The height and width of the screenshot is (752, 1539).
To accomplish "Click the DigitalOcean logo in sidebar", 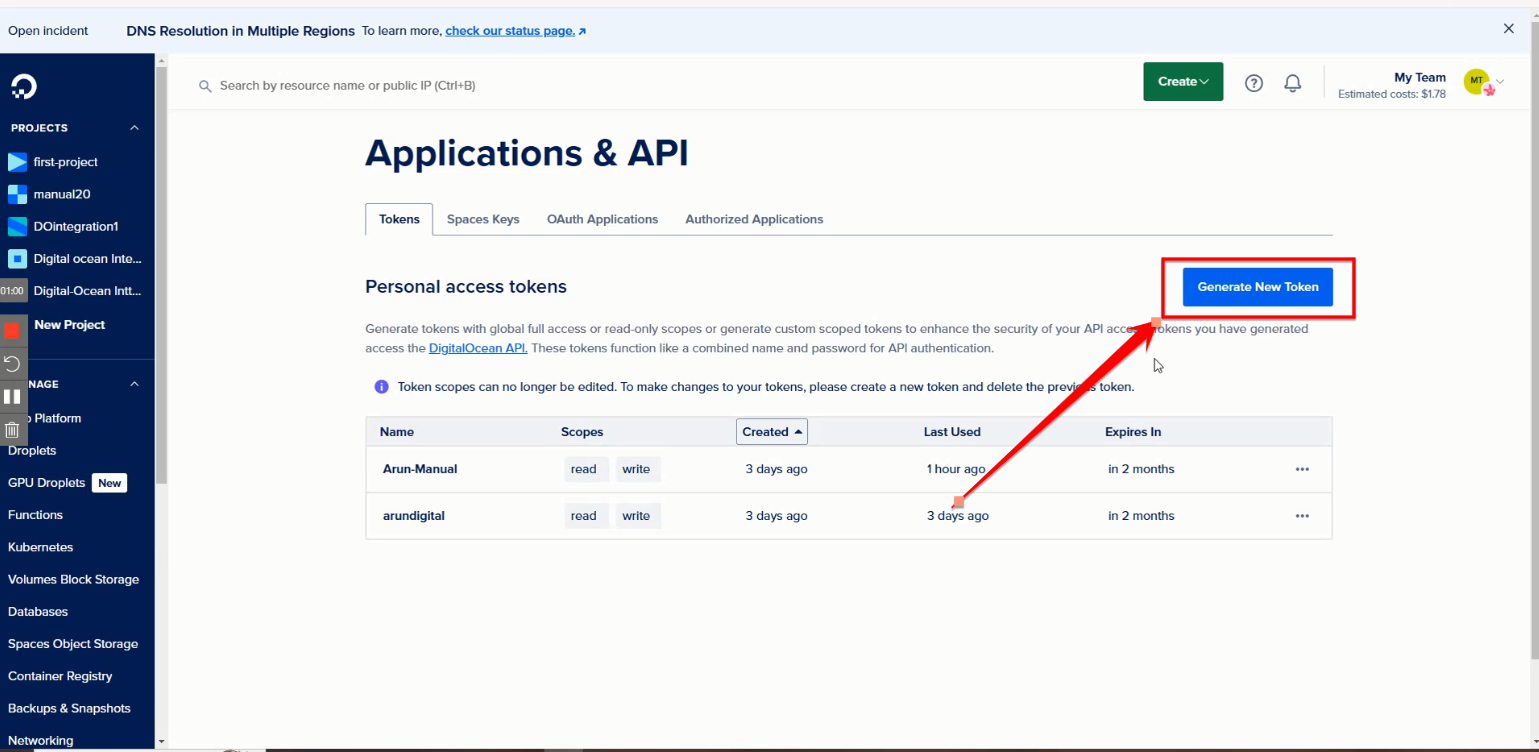I will [x=24, y=87].
